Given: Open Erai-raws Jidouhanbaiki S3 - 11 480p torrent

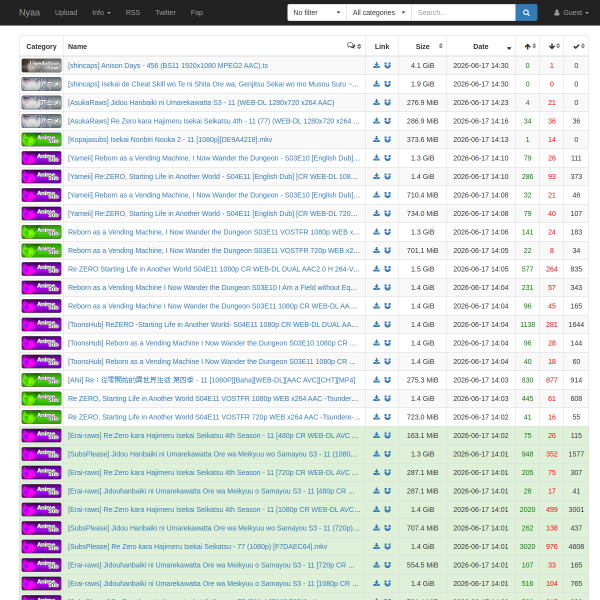Looking at the screenshot, I should tap(211, 491).
